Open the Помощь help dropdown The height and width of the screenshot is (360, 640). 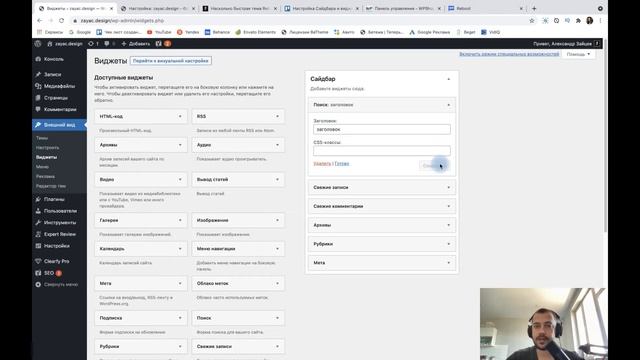pos(578,54)
